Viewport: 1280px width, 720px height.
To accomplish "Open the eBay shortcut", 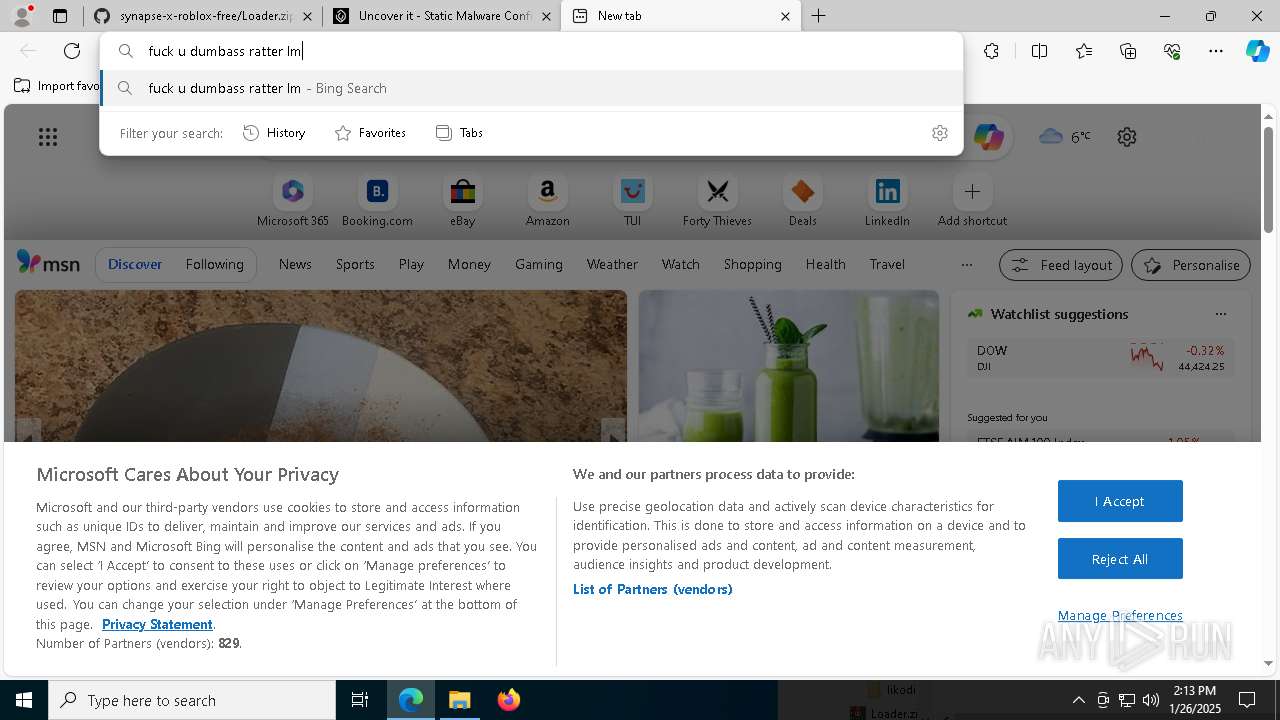I will 462,201.
